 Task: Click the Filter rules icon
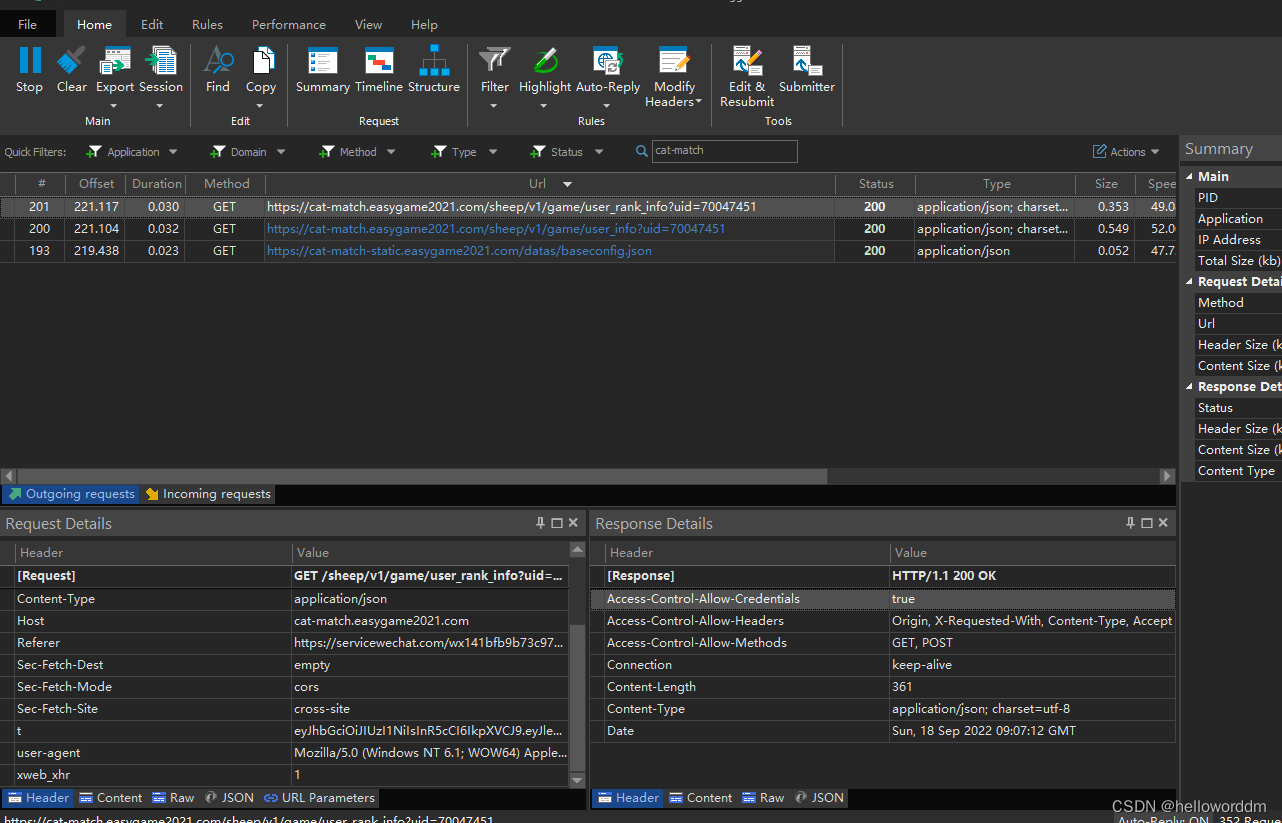(495, 60)
